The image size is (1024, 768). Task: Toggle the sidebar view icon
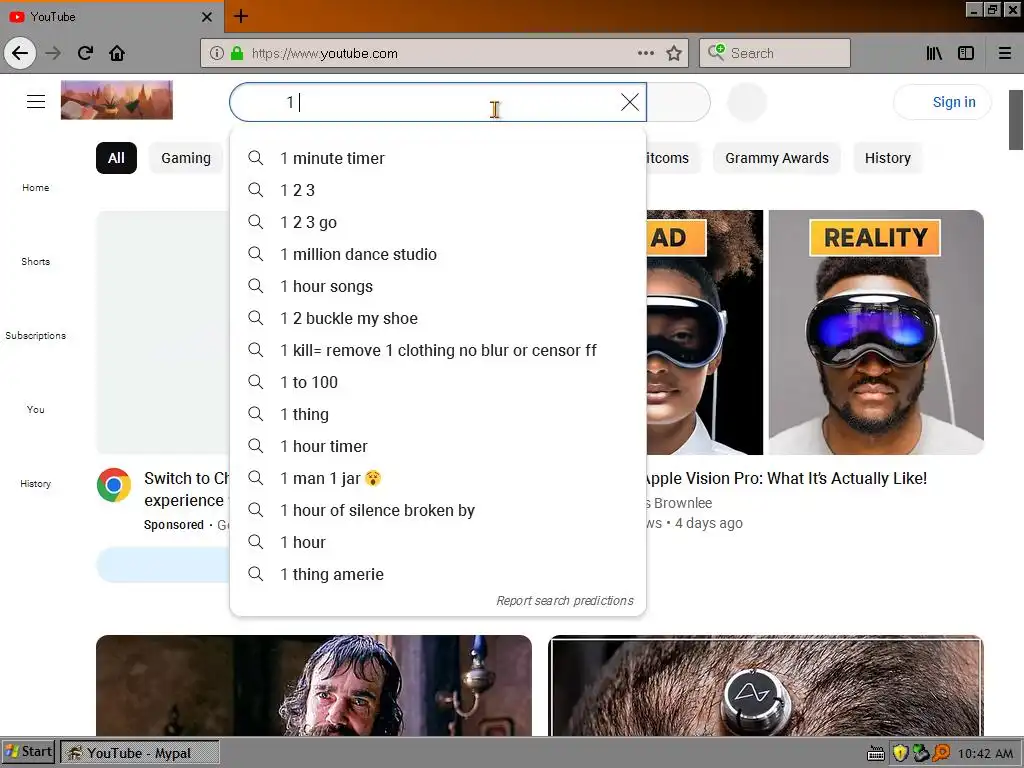point(966,53)
